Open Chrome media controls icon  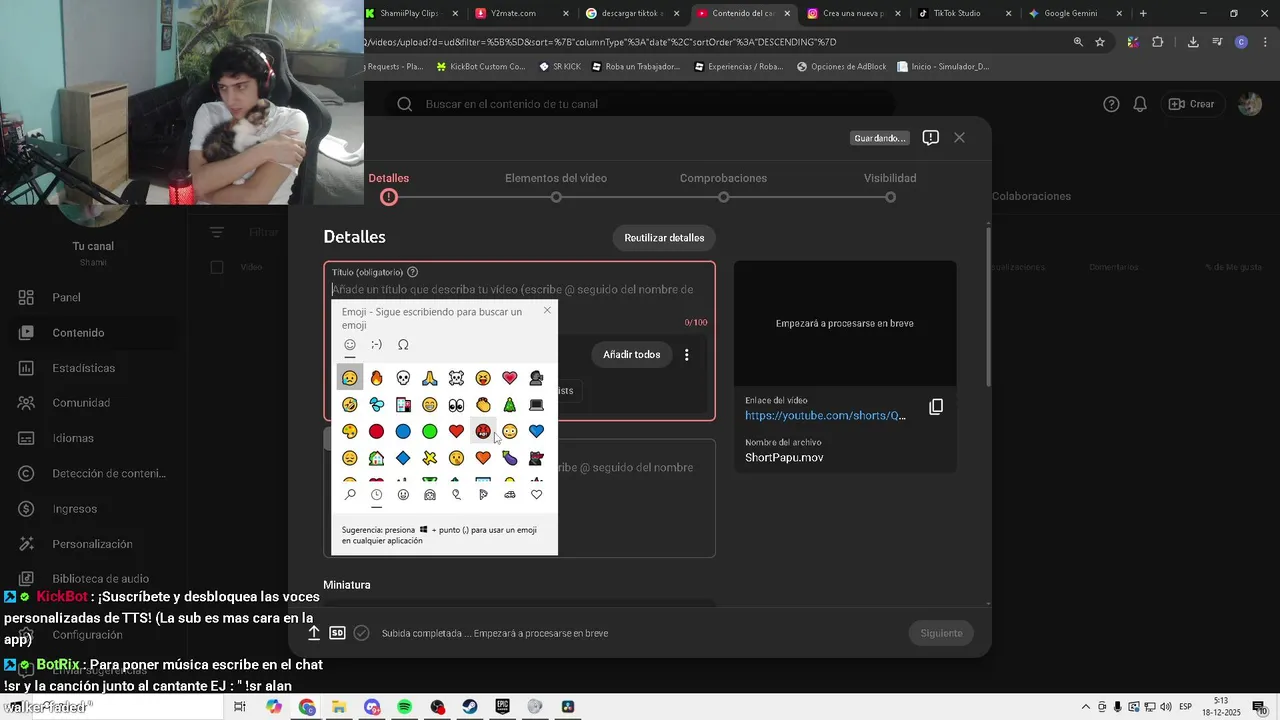pyautogui.click(x=1217, y=42)
